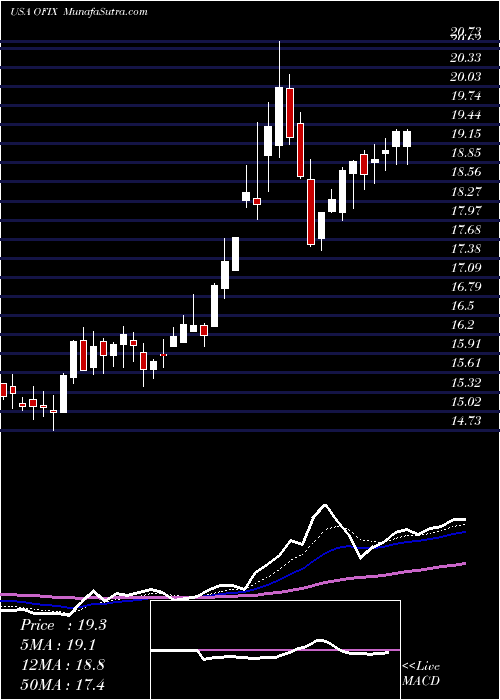Click the 16.2 price axis label
500x700 pixels.
pos(462,325)
